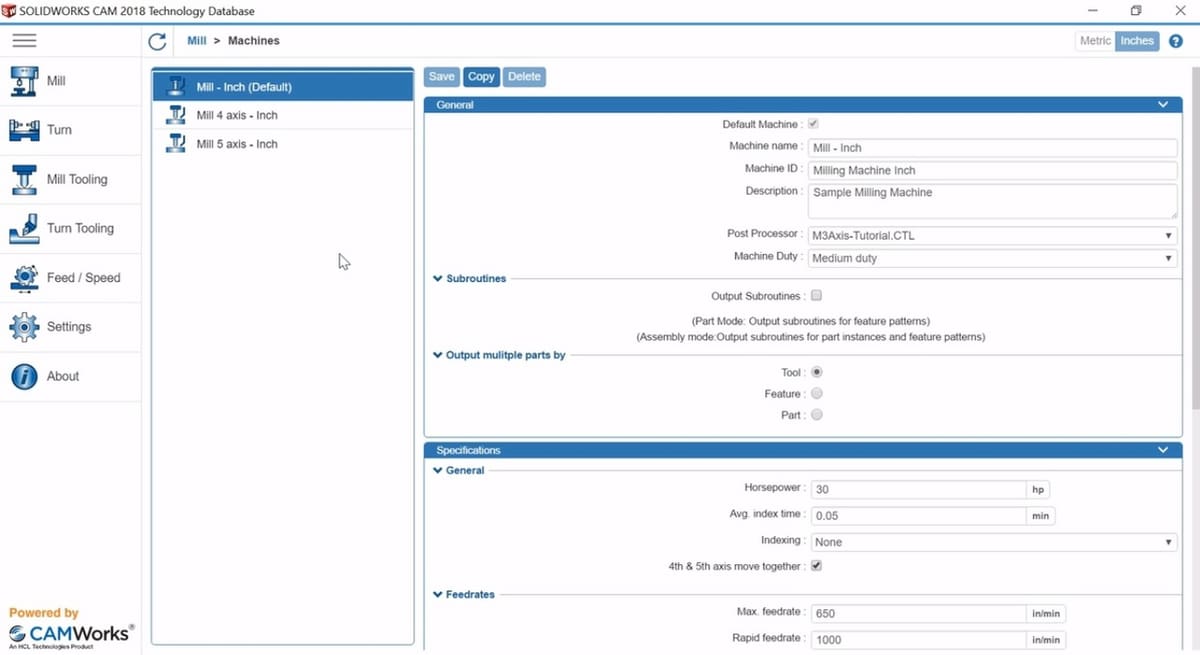Click the Horsepower input field
Image resolution: width=1200 pixels, height=655 pixels.
tap(917, 490)
